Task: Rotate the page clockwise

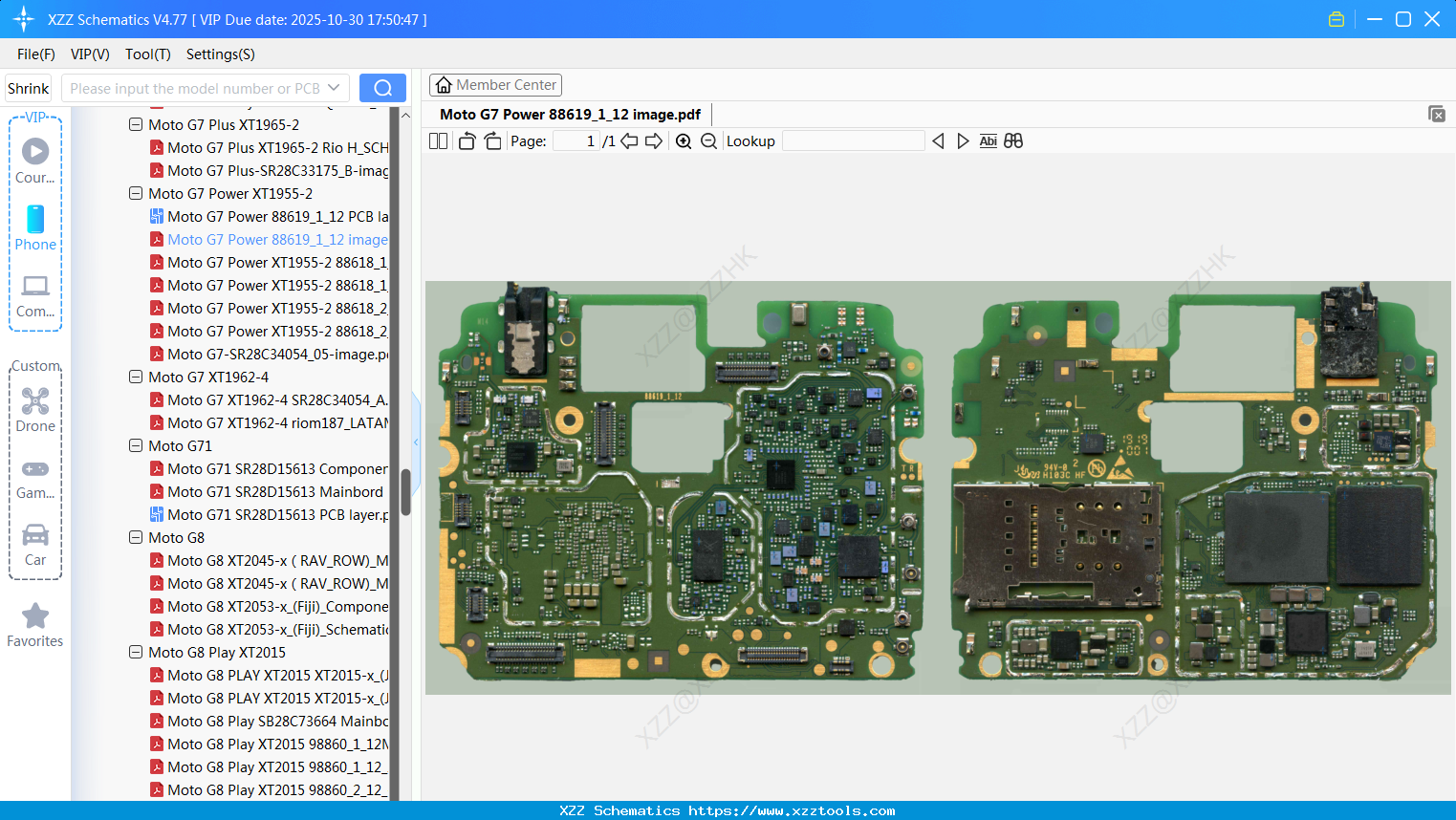Action: point(492,141)
